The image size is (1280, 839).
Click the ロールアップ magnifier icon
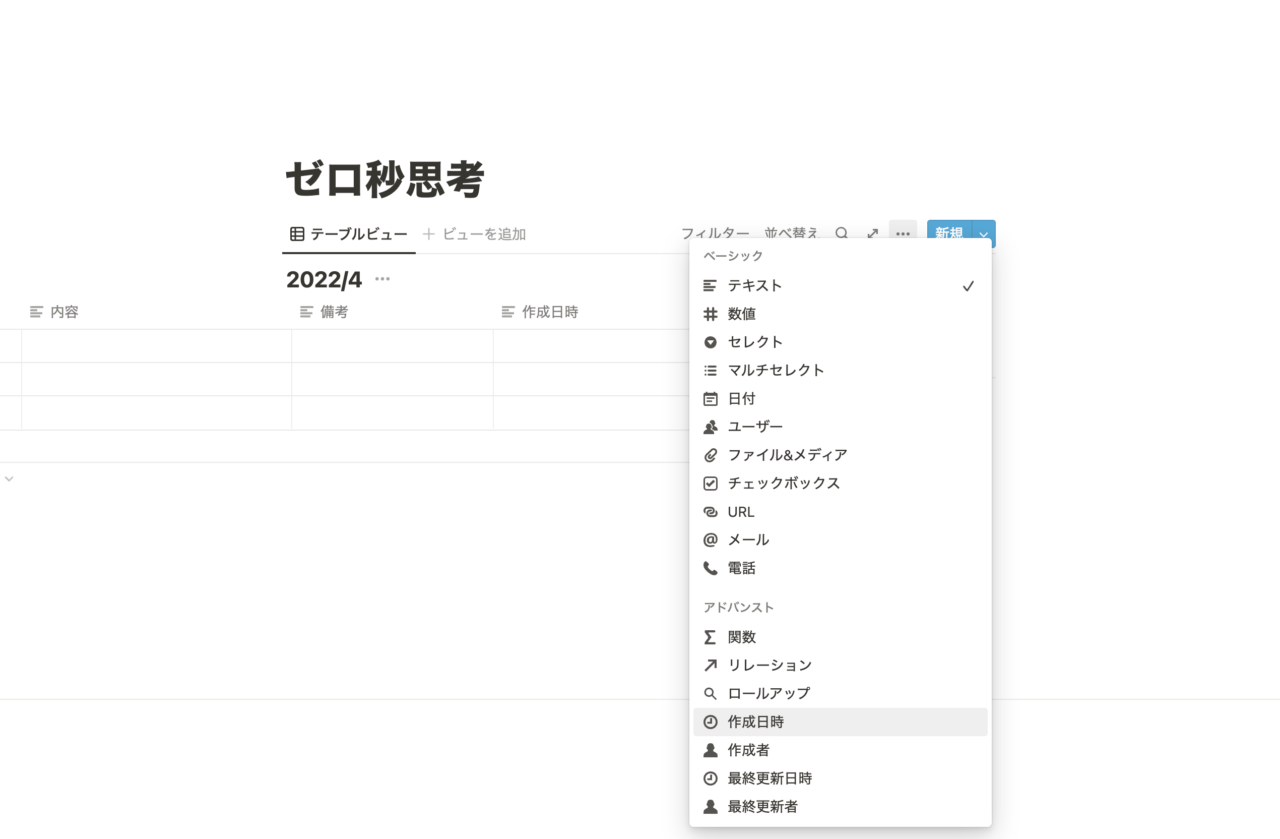tap(710, 693)
